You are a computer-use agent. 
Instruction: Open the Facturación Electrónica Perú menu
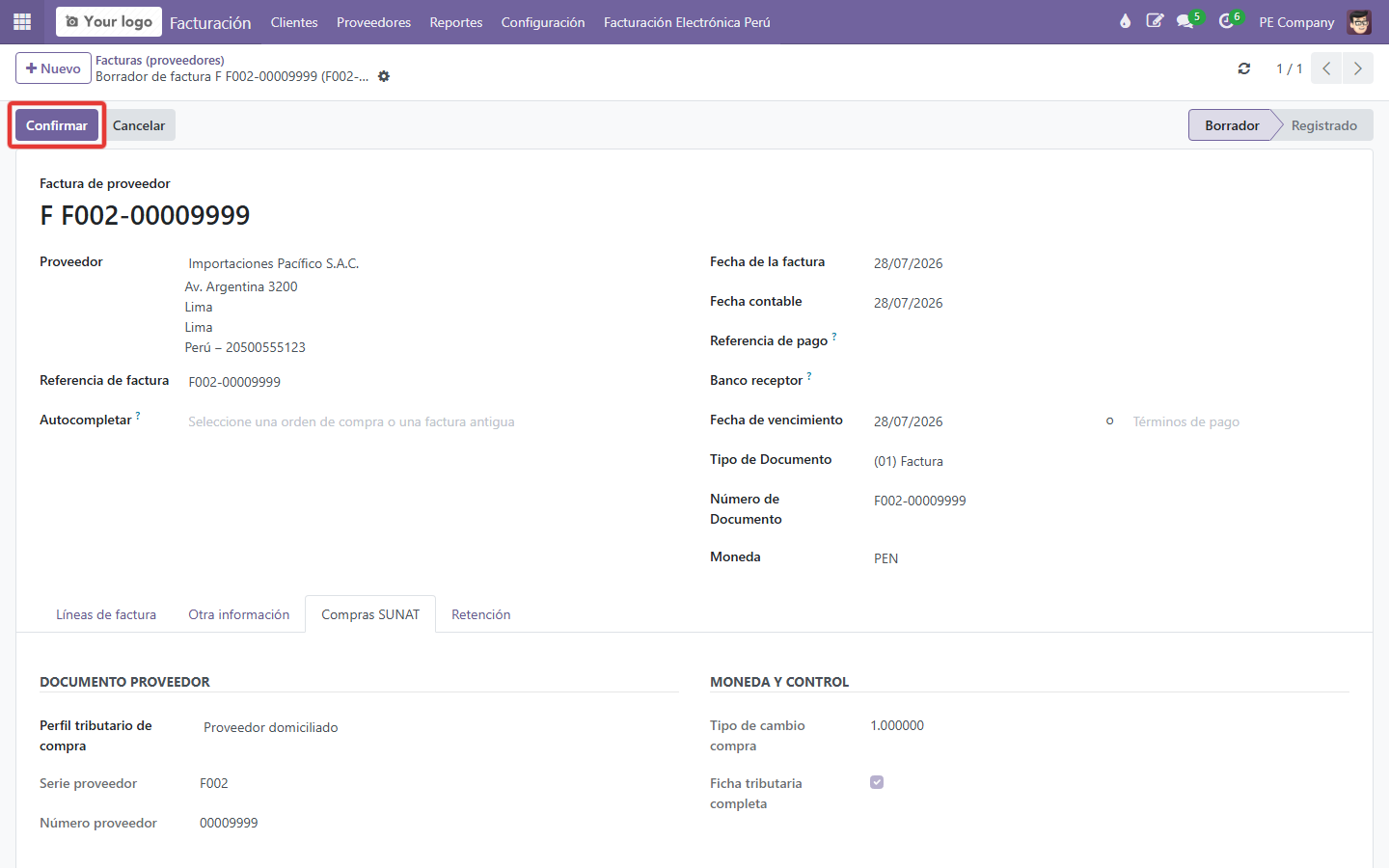point(687,22)
